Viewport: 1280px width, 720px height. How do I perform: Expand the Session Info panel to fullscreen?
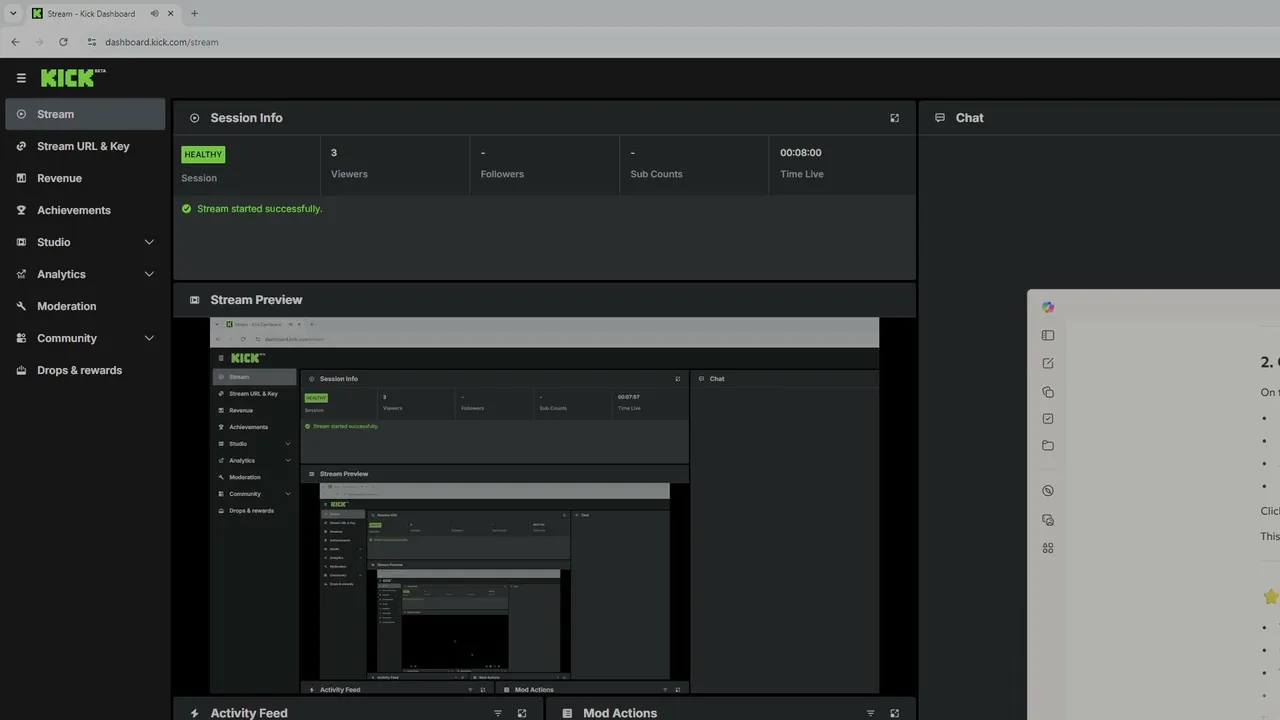[894, 118]
